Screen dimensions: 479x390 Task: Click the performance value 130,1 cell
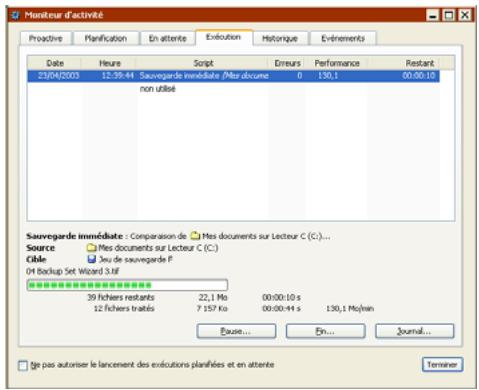coord(328,76)
